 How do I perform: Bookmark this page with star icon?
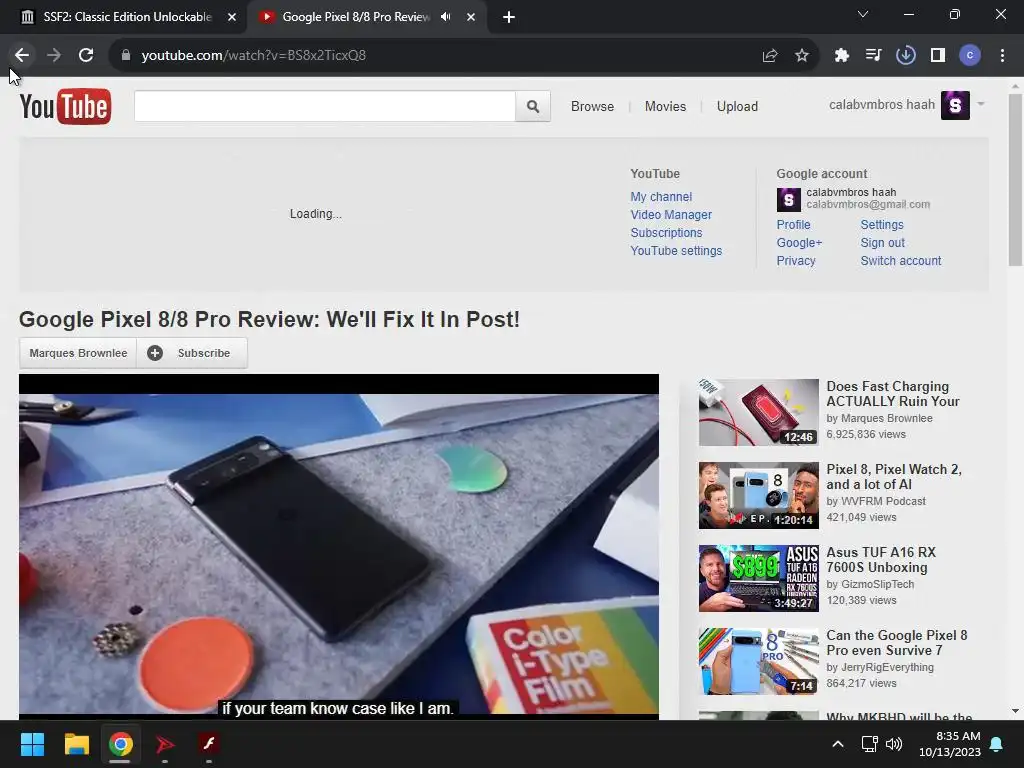pos(801,56)
